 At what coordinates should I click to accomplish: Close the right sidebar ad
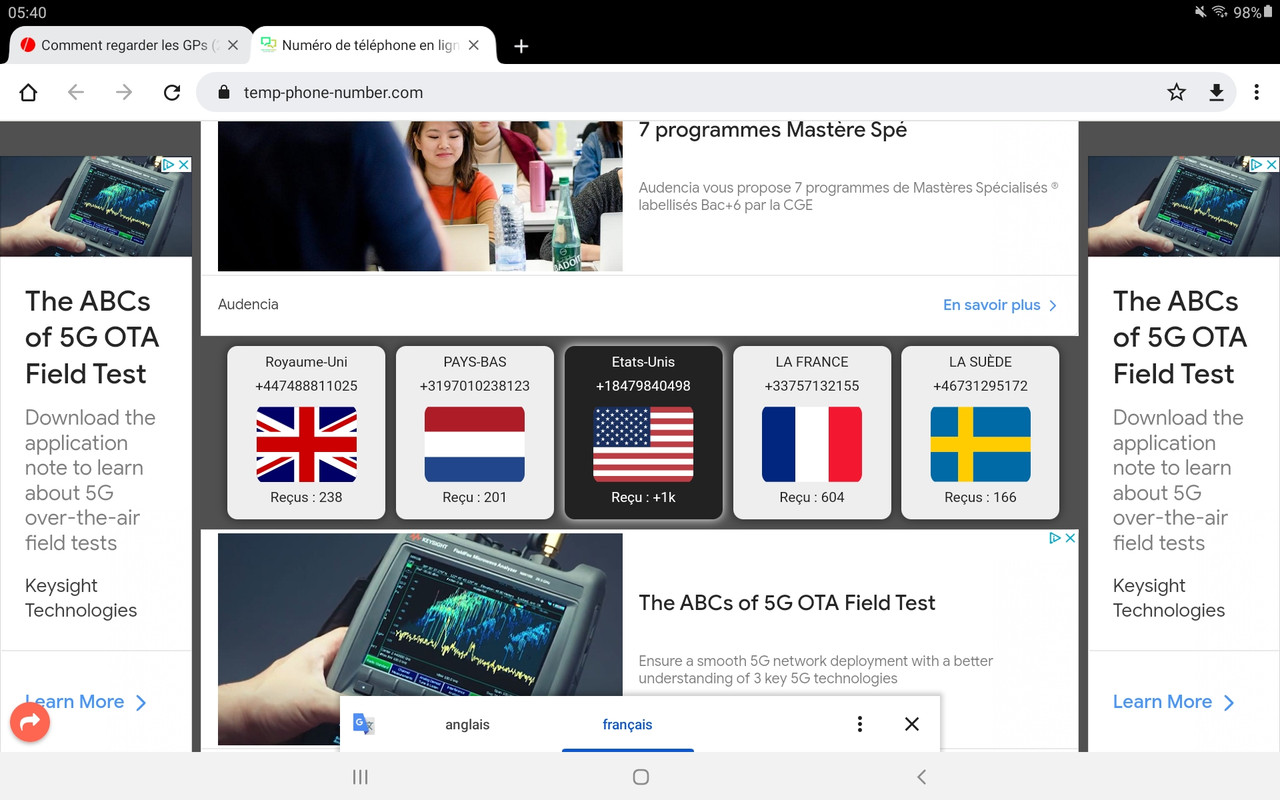coord(1272,164)
